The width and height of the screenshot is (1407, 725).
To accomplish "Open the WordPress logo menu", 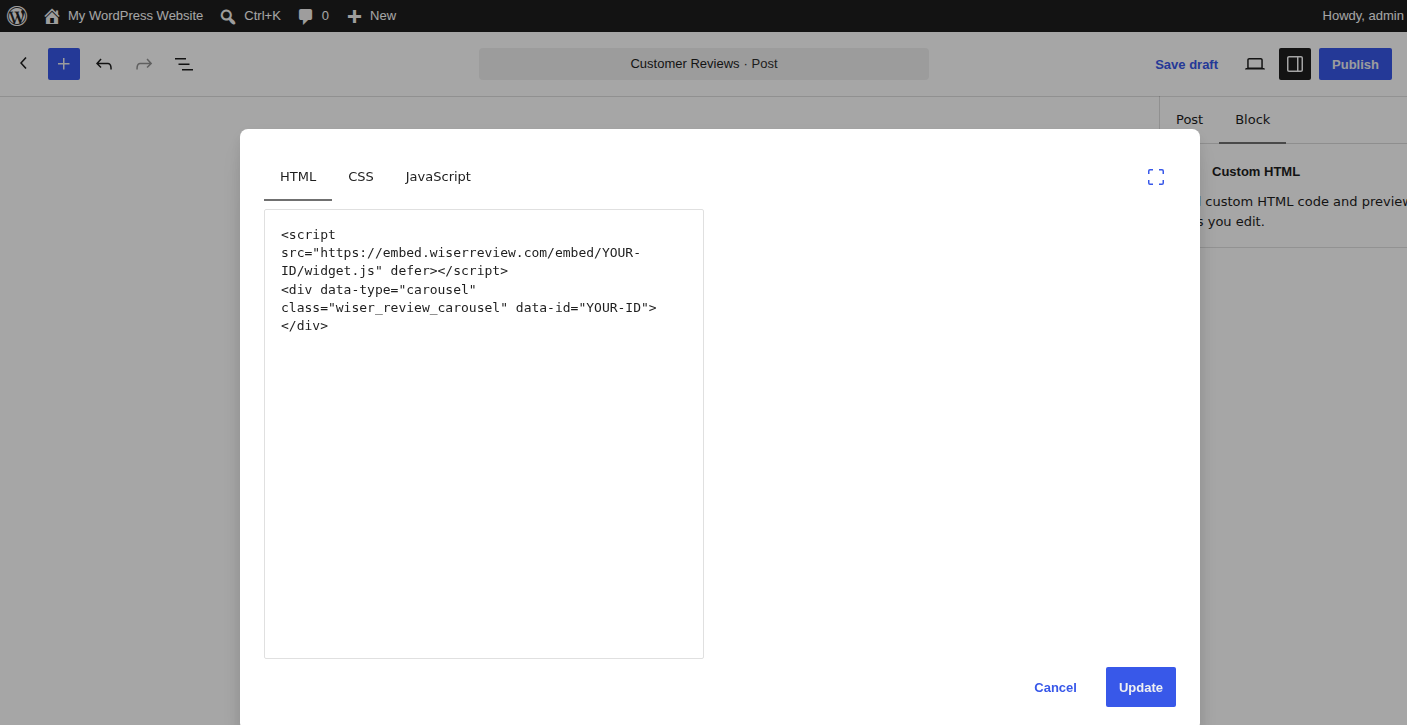I will 17,16.
